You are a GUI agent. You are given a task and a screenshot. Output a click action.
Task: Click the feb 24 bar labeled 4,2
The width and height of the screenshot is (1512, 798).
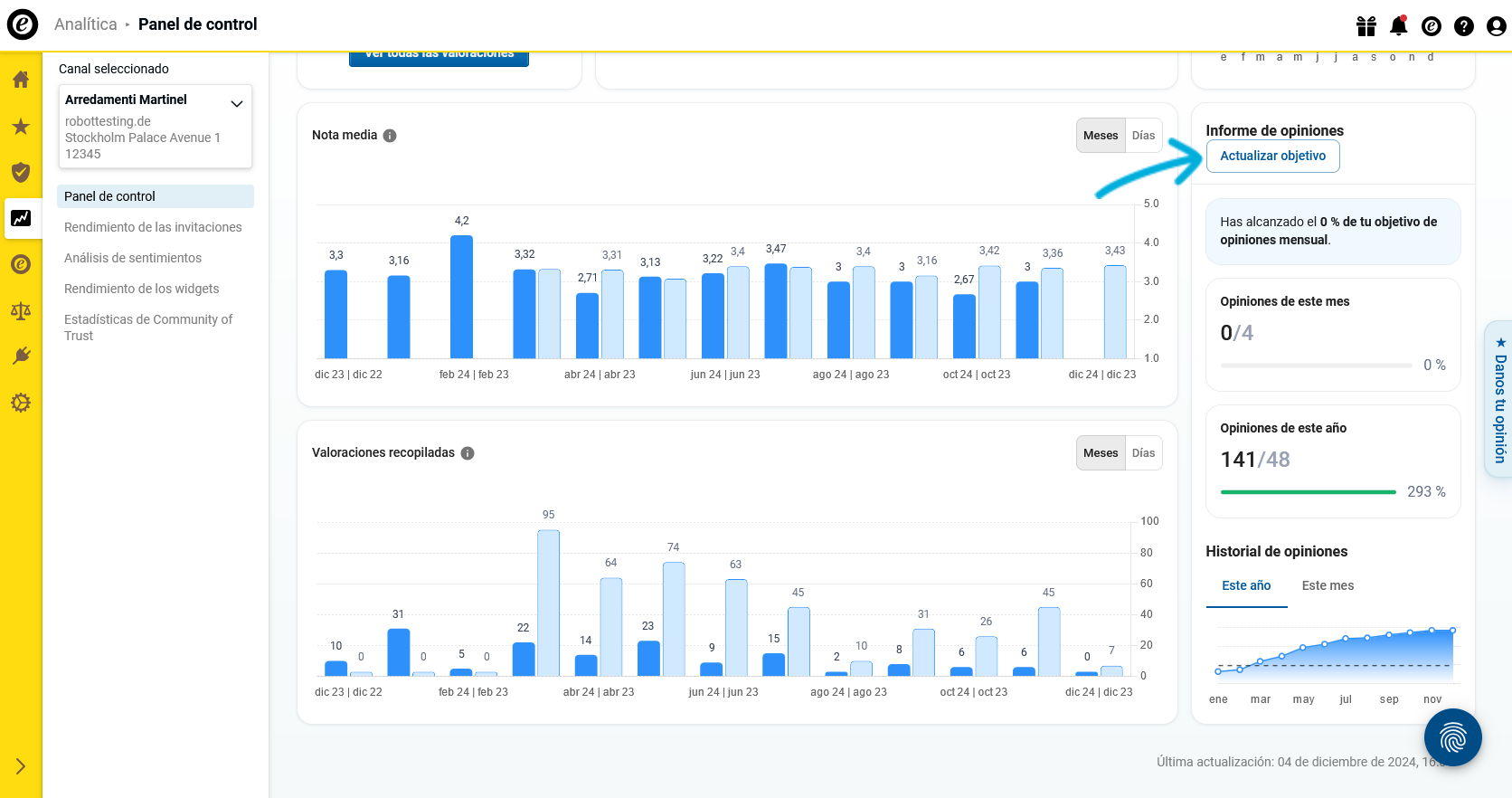462,297
